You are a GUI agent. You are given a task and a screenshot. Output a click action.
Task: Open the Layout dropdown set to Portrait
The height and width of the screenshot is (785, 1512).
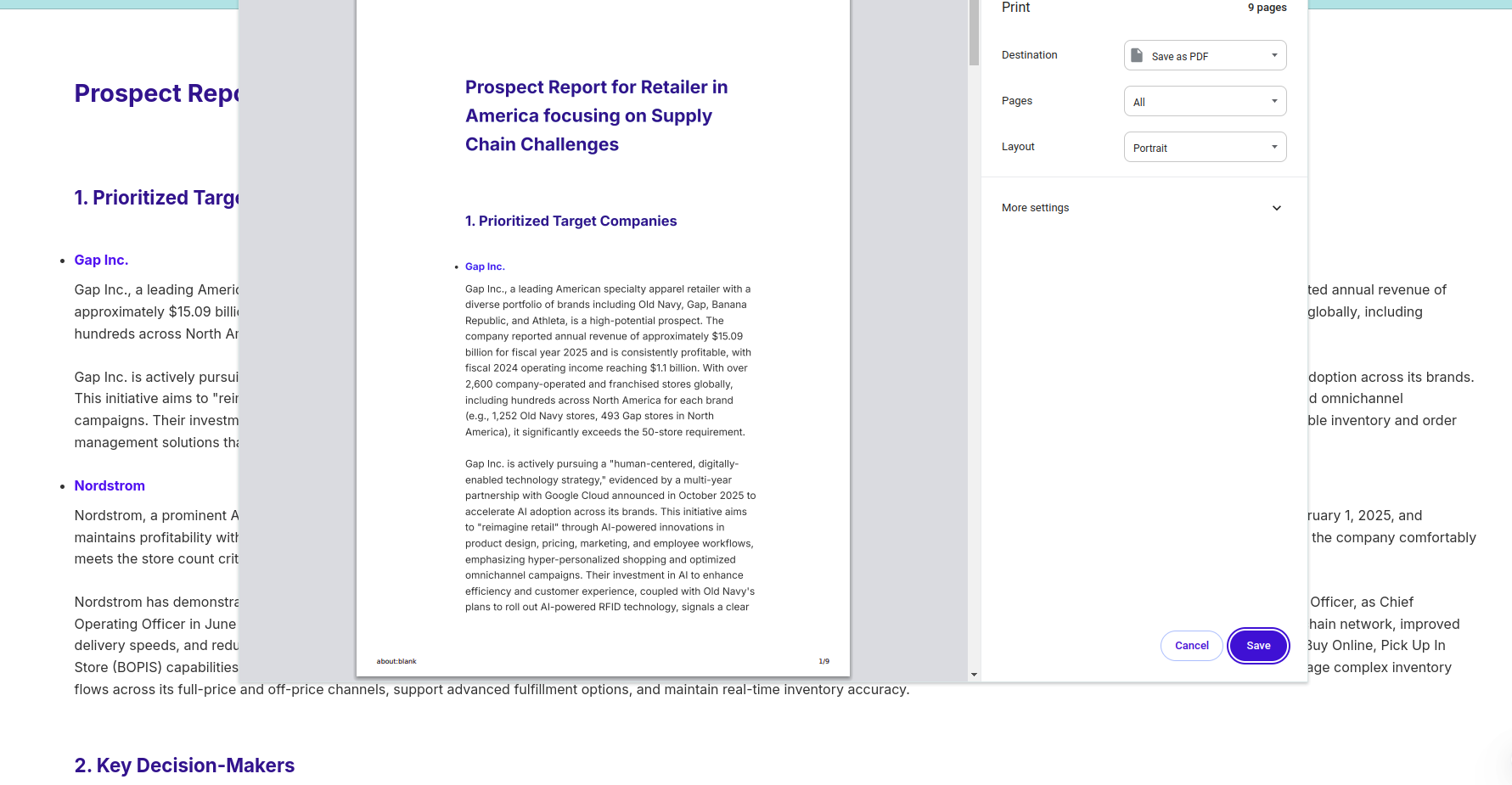point(1205,147)
